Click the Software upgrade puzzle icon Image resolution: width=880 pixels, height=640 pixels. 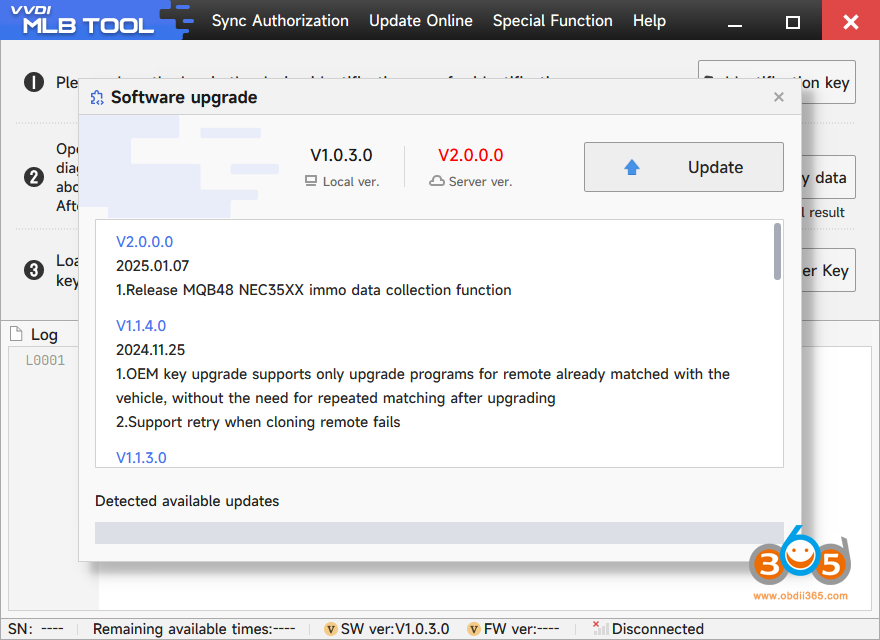[x=97, y=98]
